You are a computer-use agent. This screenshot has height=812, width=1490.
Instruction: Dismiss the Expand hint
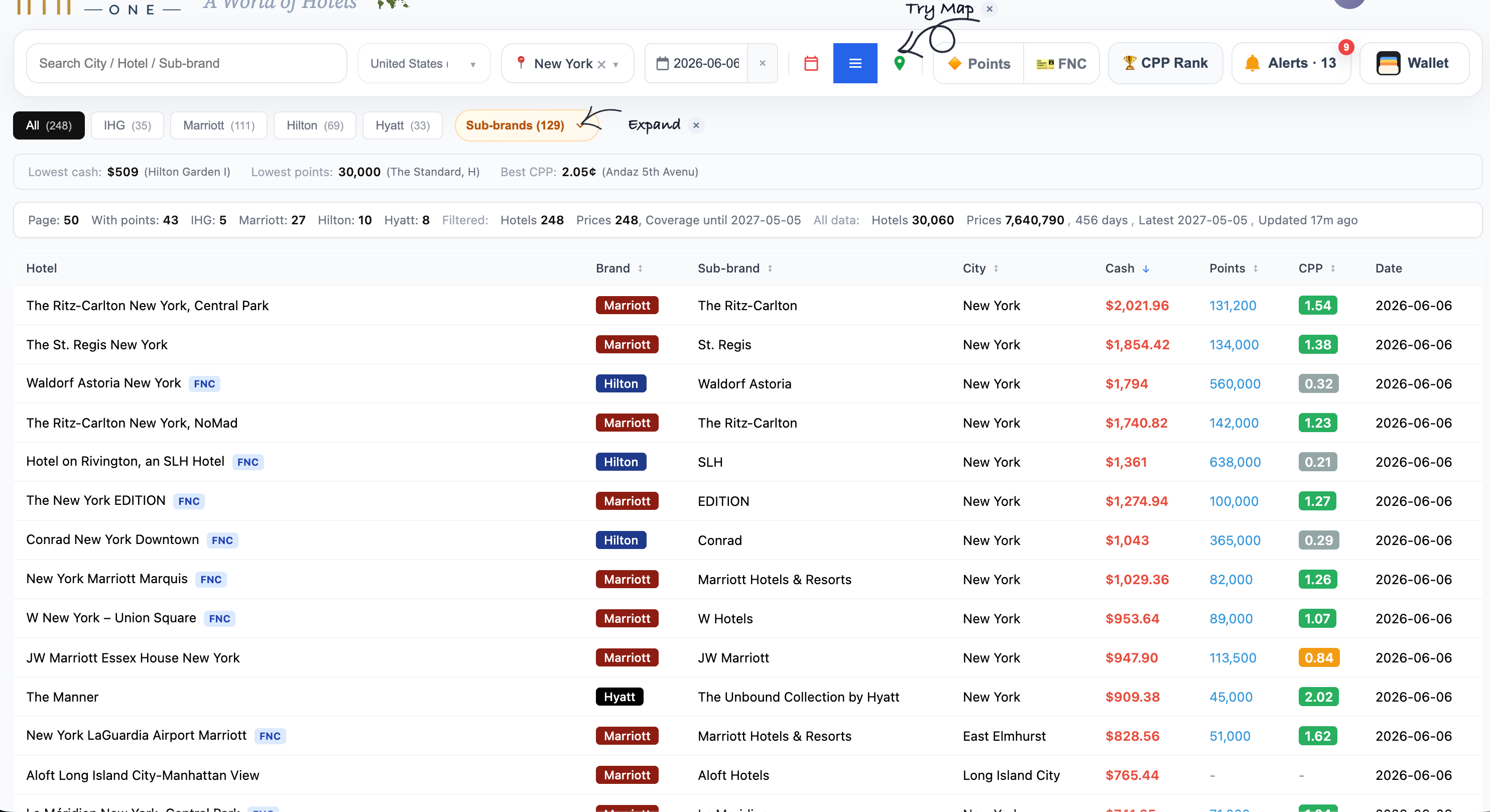[696, 125]
